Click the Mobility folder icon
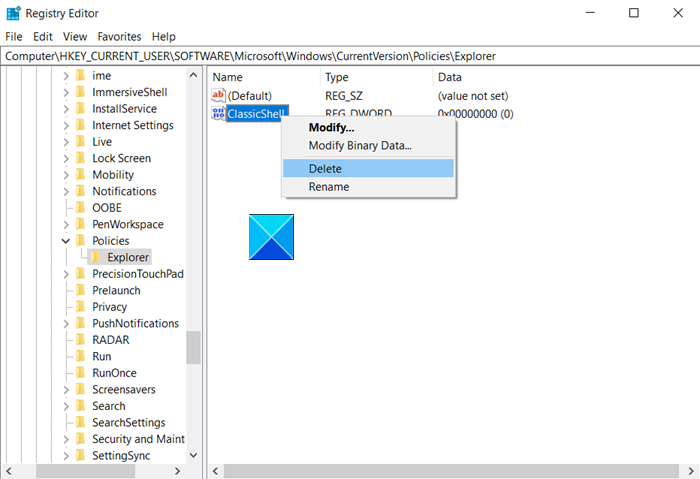Screen dimensions: 700x479 click(x=81, y=175)
